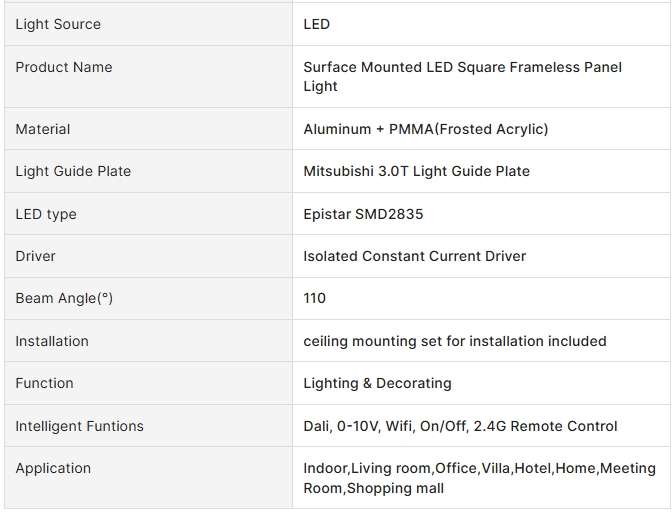Click the Driver row label

[36, 256]
